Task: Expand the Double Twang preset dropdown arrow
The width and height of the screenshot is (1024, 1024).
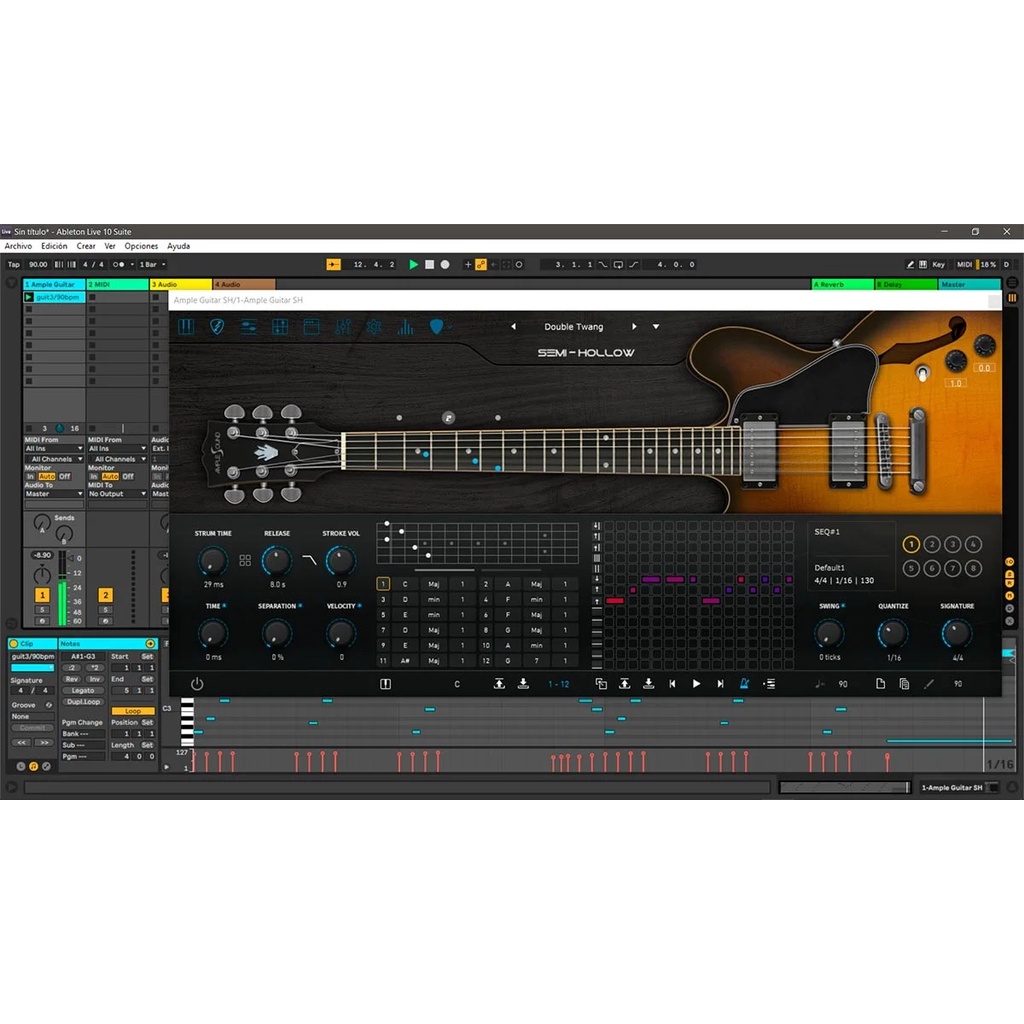Action: coord(656,327)
